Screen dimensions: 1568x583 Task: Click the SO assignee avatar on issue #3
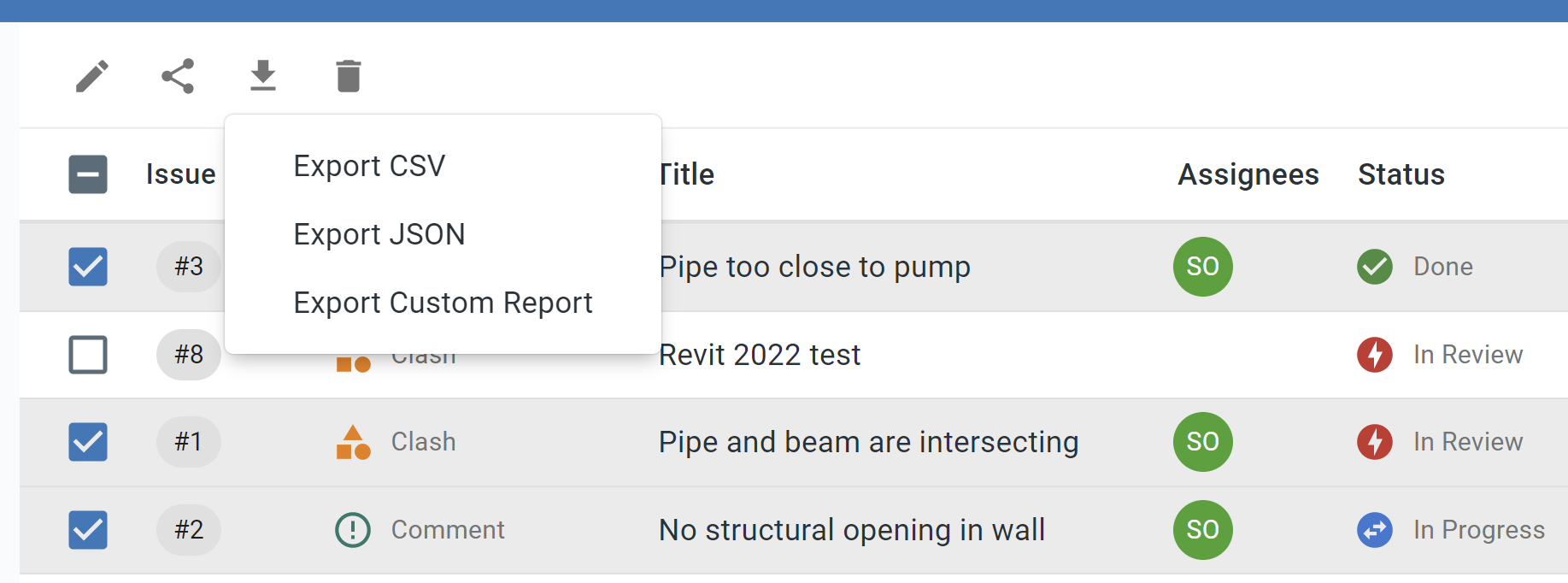point(1203,267)
